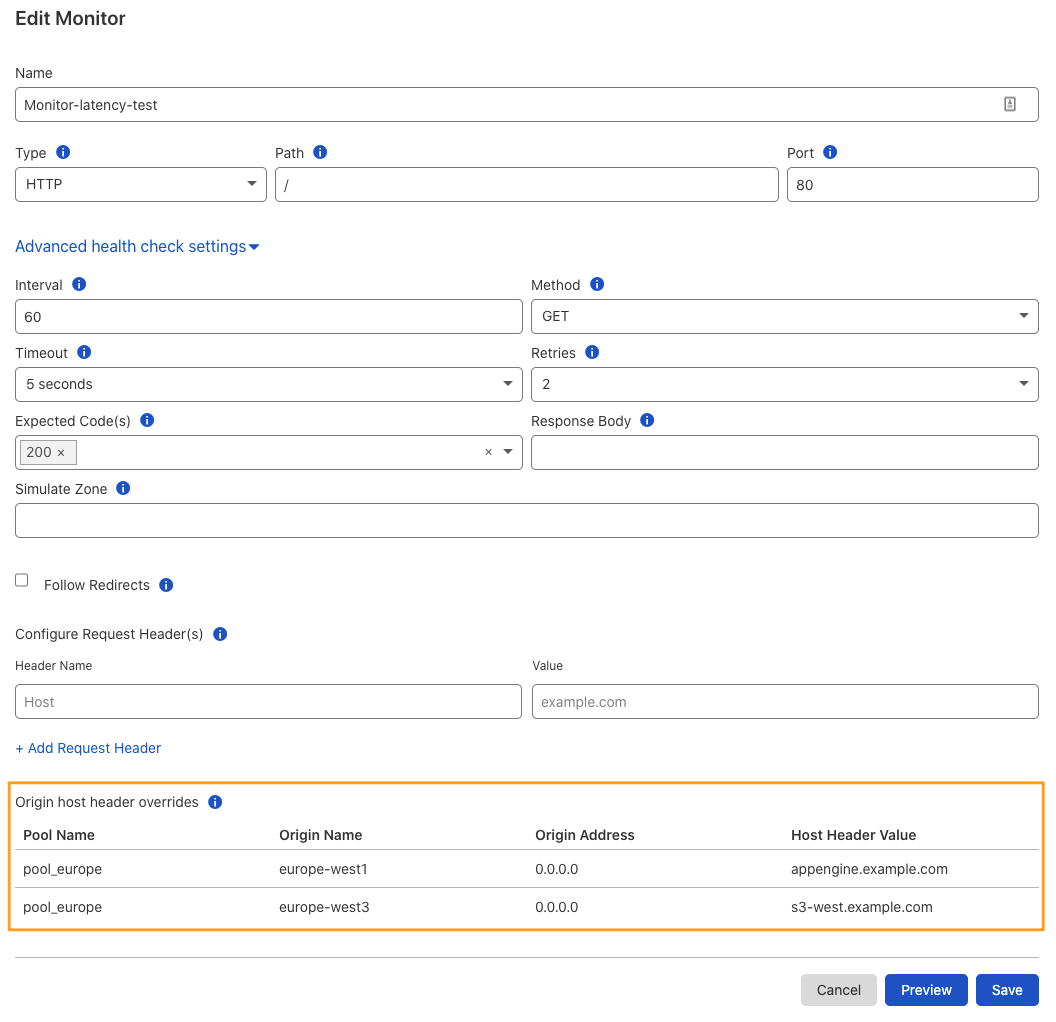Save the monitor settings
Viewport: 1056px width, 1022px height.
pyautogui.click(x=1007, y=990)
